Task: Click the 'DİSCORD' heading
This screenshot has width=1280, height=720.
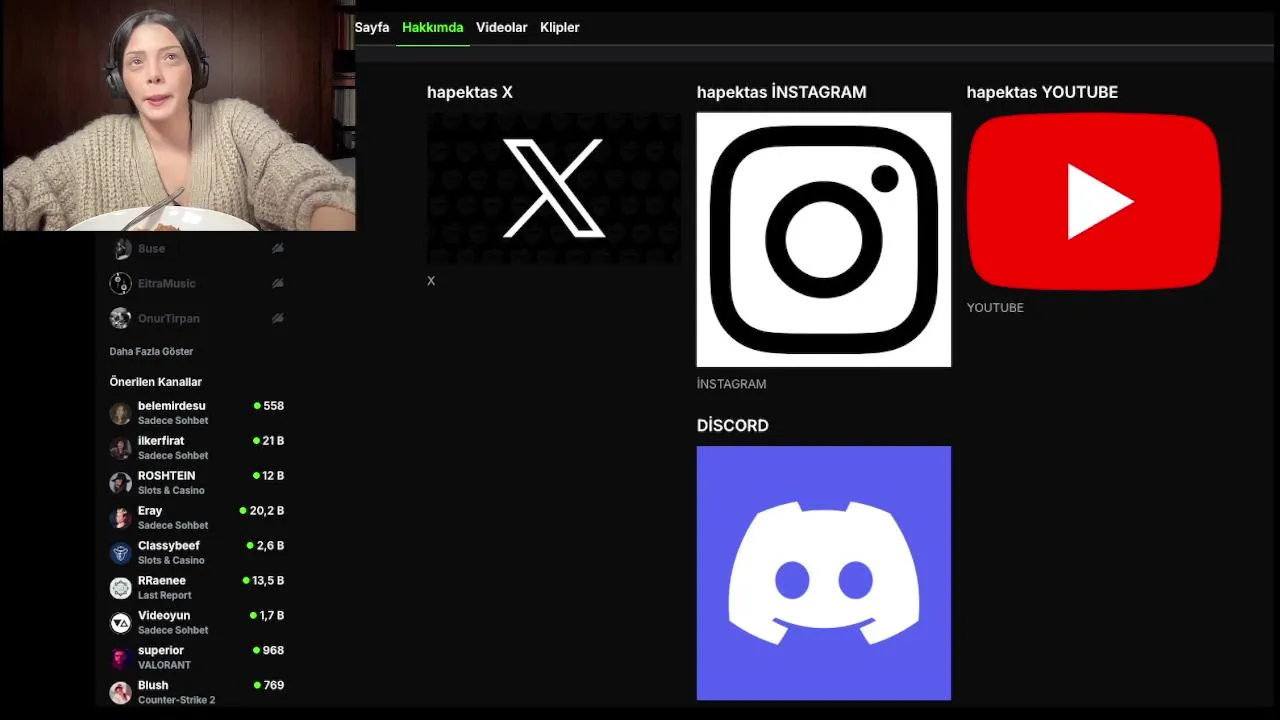Action: [x=732, y=425]
